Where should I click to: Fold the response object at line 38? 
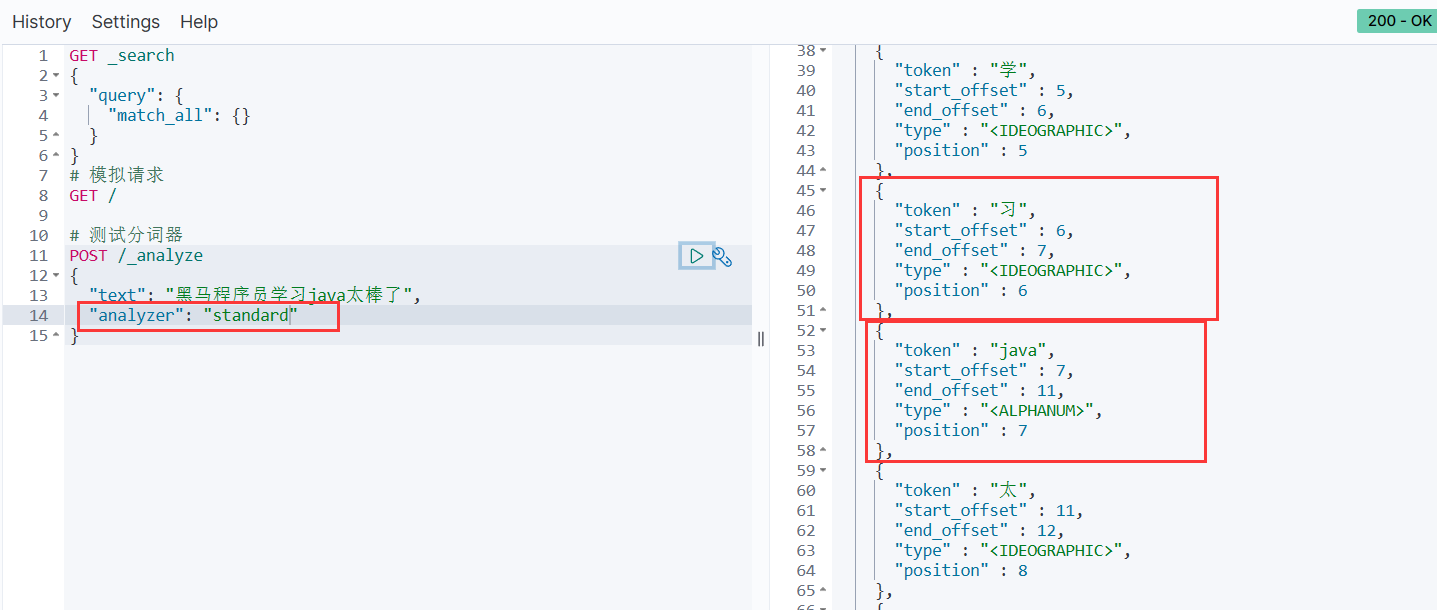[x=823, y=50]
